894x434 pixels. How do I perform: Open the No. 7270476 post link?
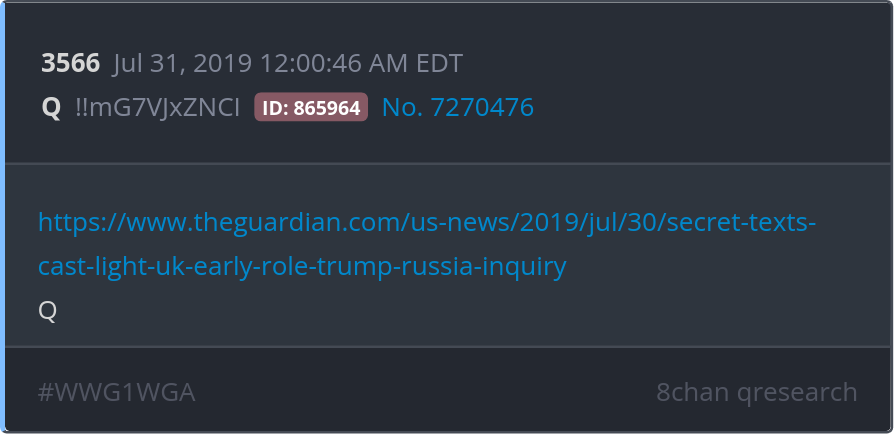point(458,107)
